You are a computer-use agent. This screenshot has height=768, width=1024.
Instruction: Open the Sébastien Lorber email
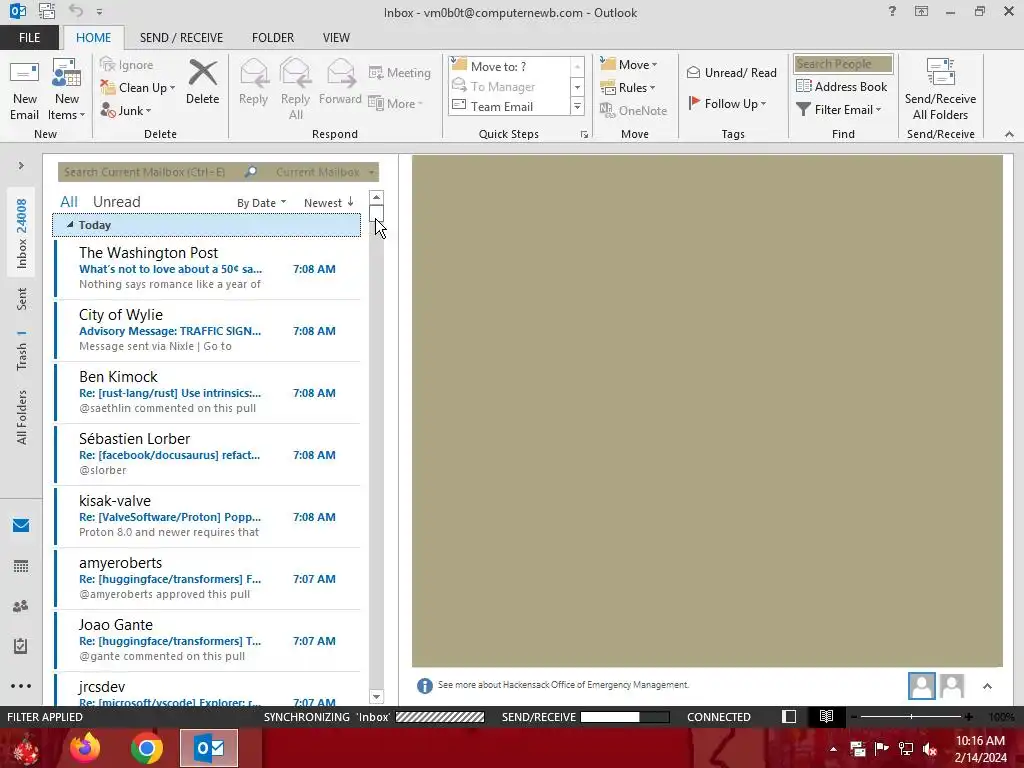click(208, 455)
